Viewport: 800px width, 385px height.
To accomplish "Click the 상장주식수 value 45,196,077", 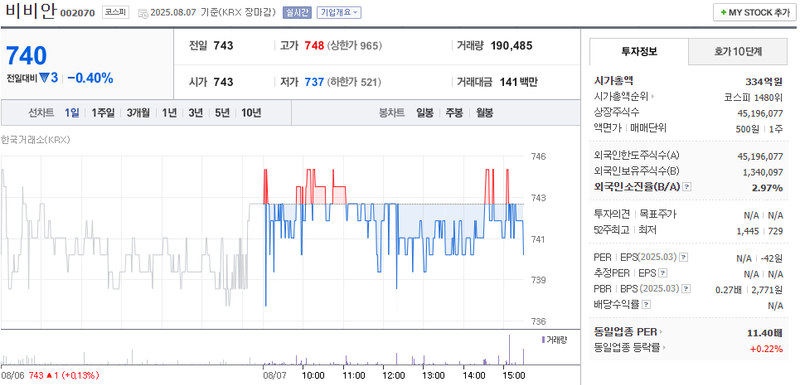I will pyautogui.click(x=760, y=113).
